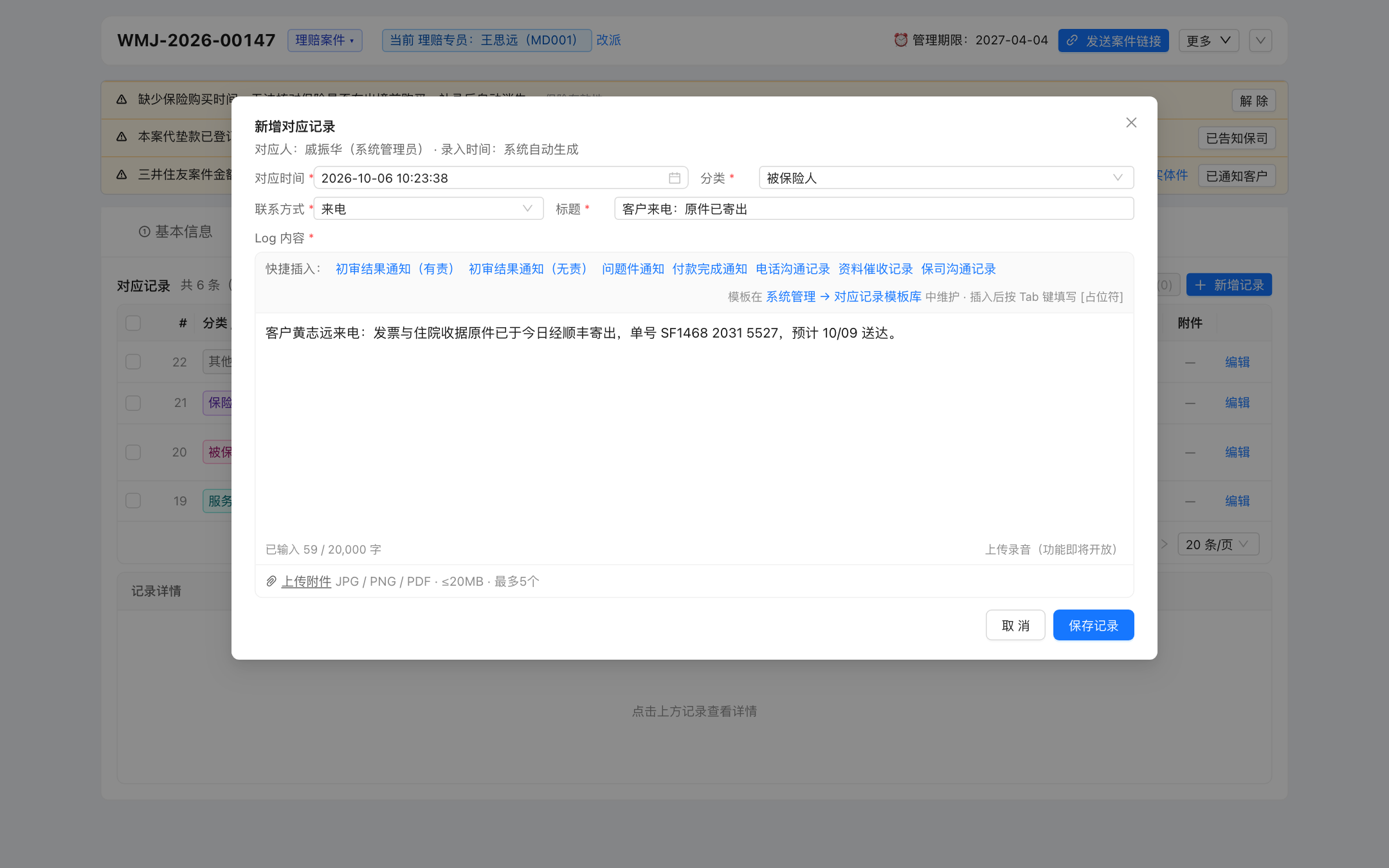This screenshot has height=868, width=1389.
Task: Click 编辑 for record 19
Action: tap(1237, 501)
